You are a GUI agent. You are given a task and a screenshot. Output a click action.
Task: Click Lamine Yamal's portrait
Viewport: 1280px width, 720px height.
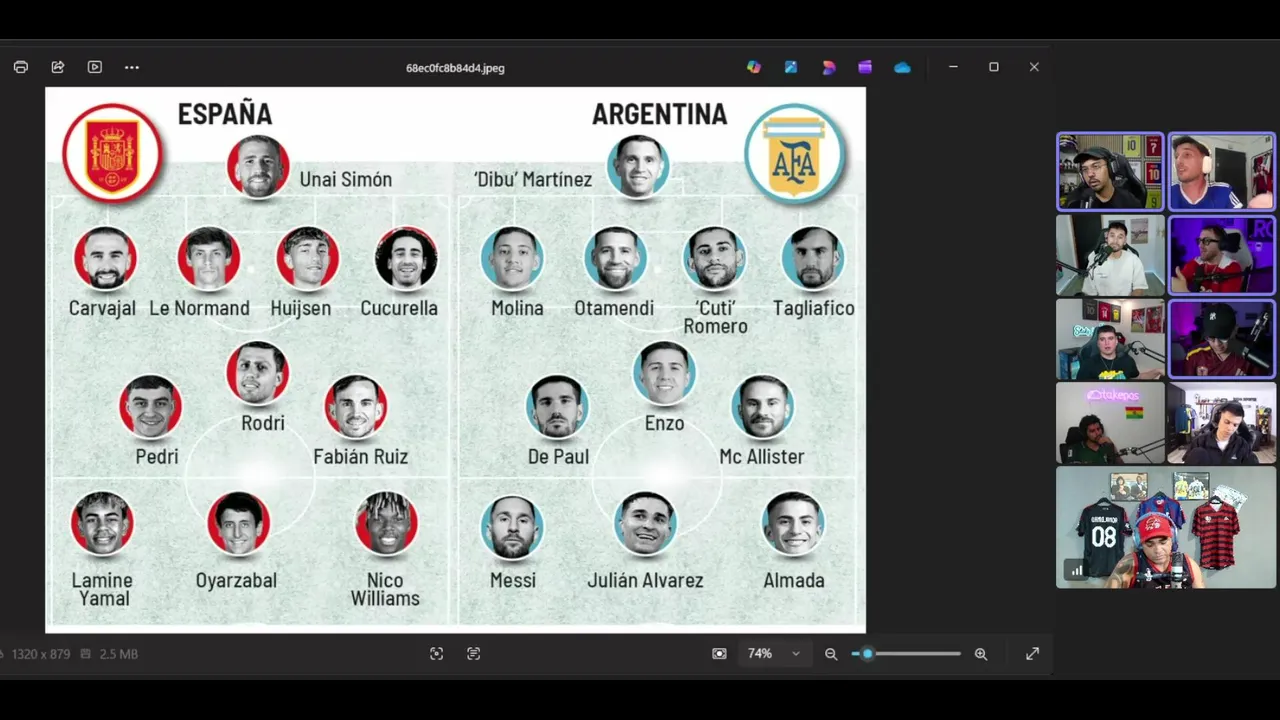(x=102, y=523)
